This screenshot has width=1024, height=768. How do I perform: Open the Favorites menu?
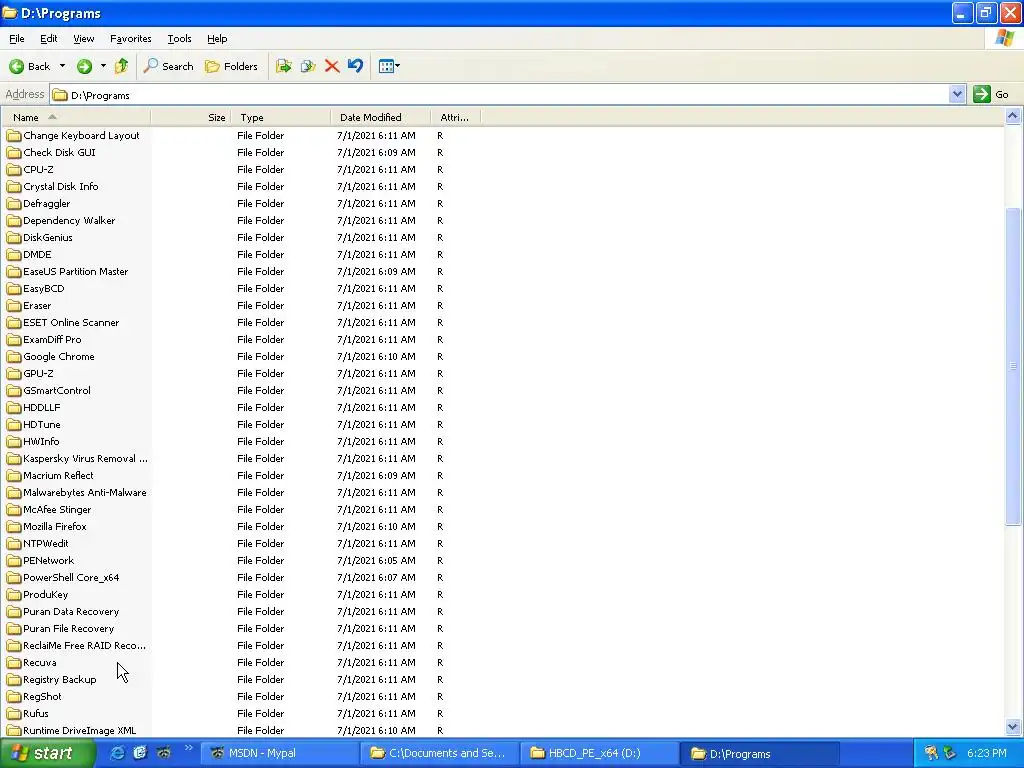click(x=131, y=39)
